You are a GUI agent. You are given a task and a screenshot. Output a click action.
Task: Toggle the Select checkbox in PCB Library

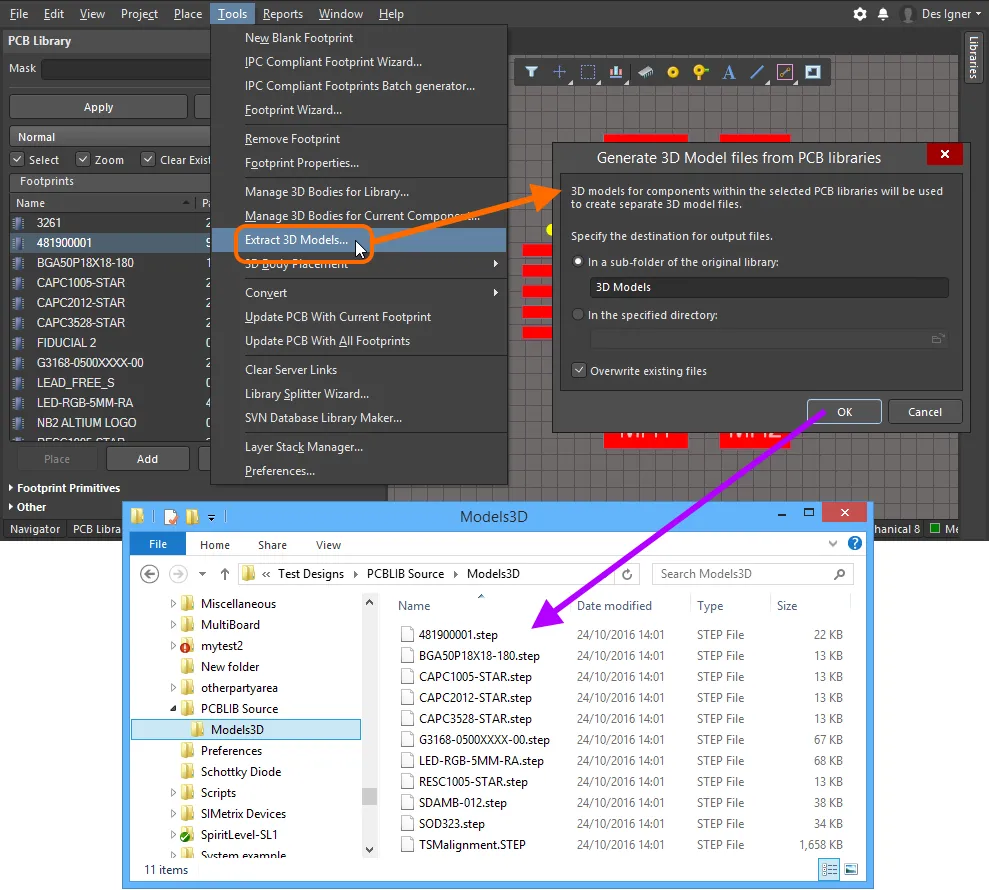tap(18, 160)
